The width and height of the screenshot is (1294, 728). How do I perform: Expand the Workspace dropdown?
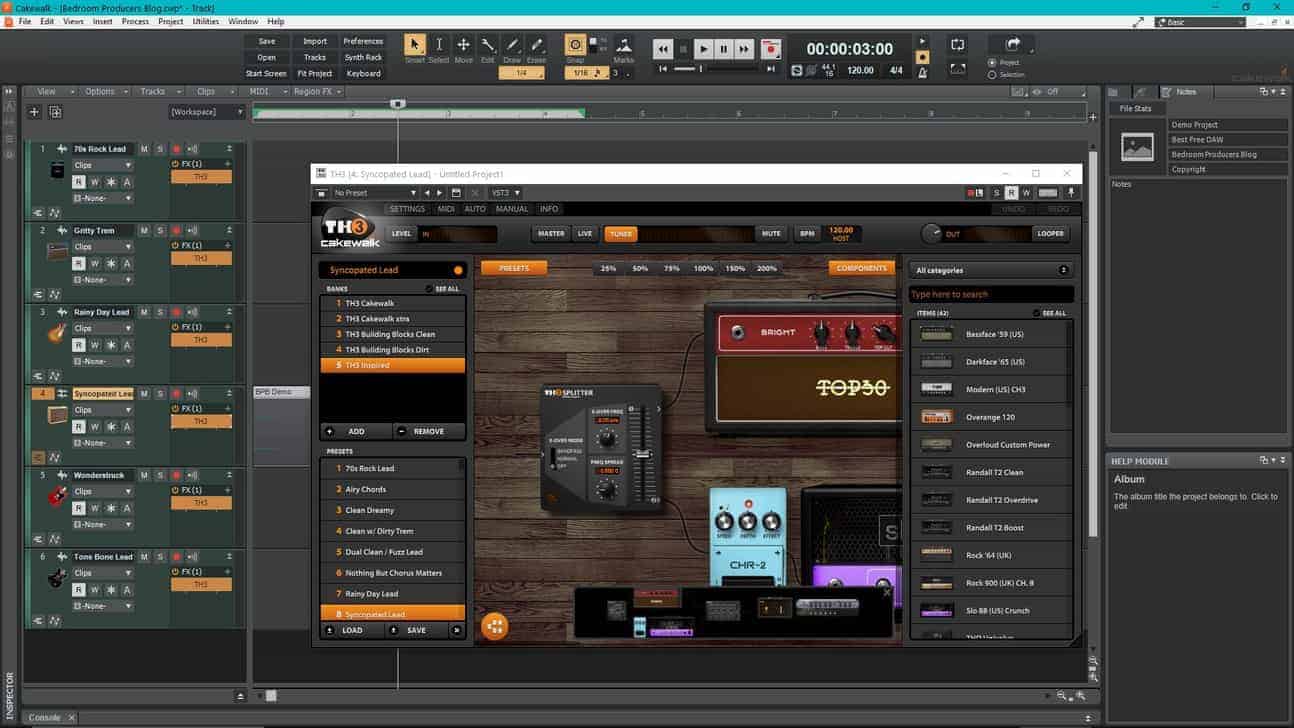click(x=207, y=112)
